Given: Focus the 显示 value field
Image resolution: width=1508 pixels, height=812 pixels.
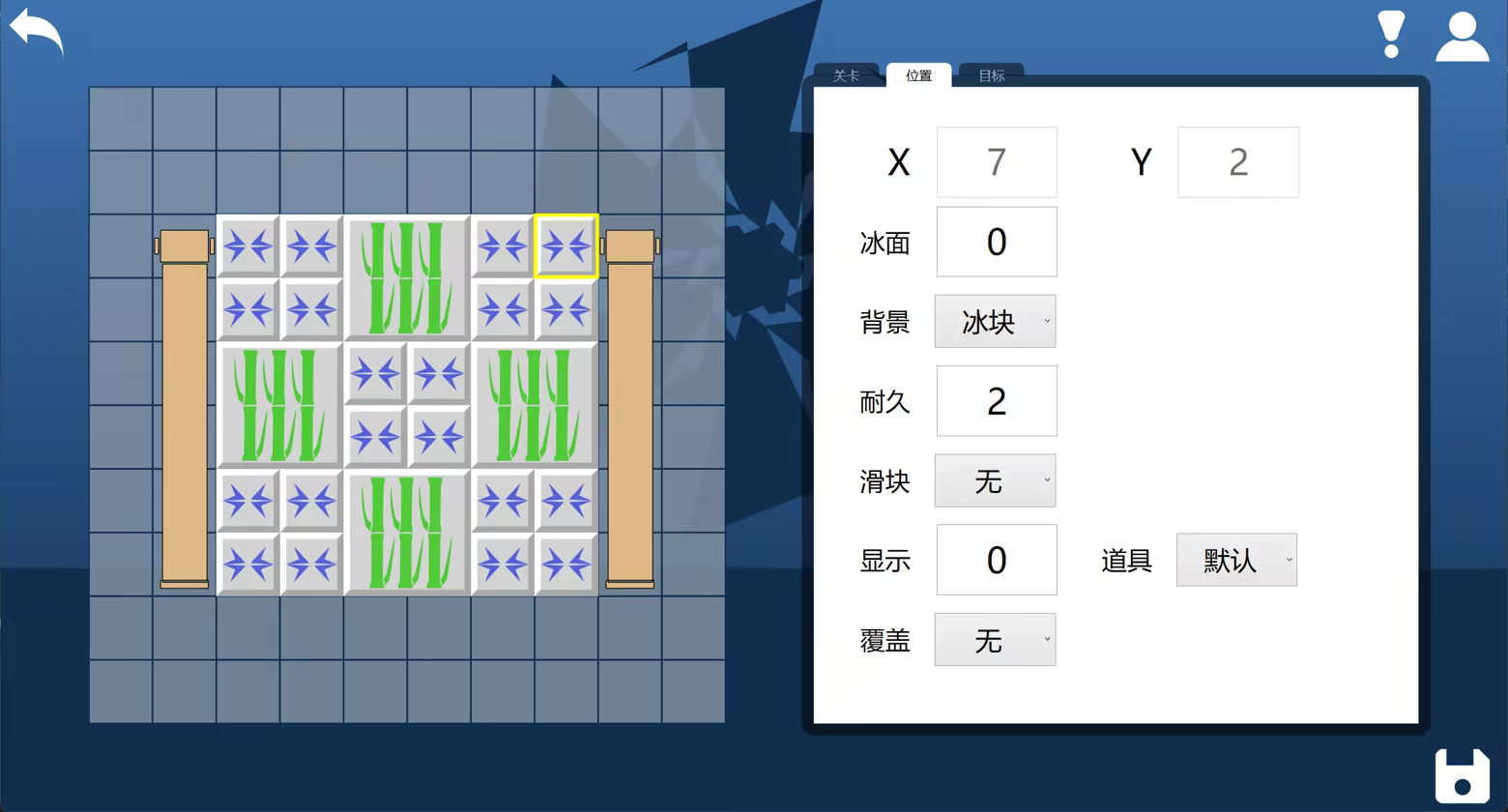Looking at the screenshot, I should pos(997,560).
